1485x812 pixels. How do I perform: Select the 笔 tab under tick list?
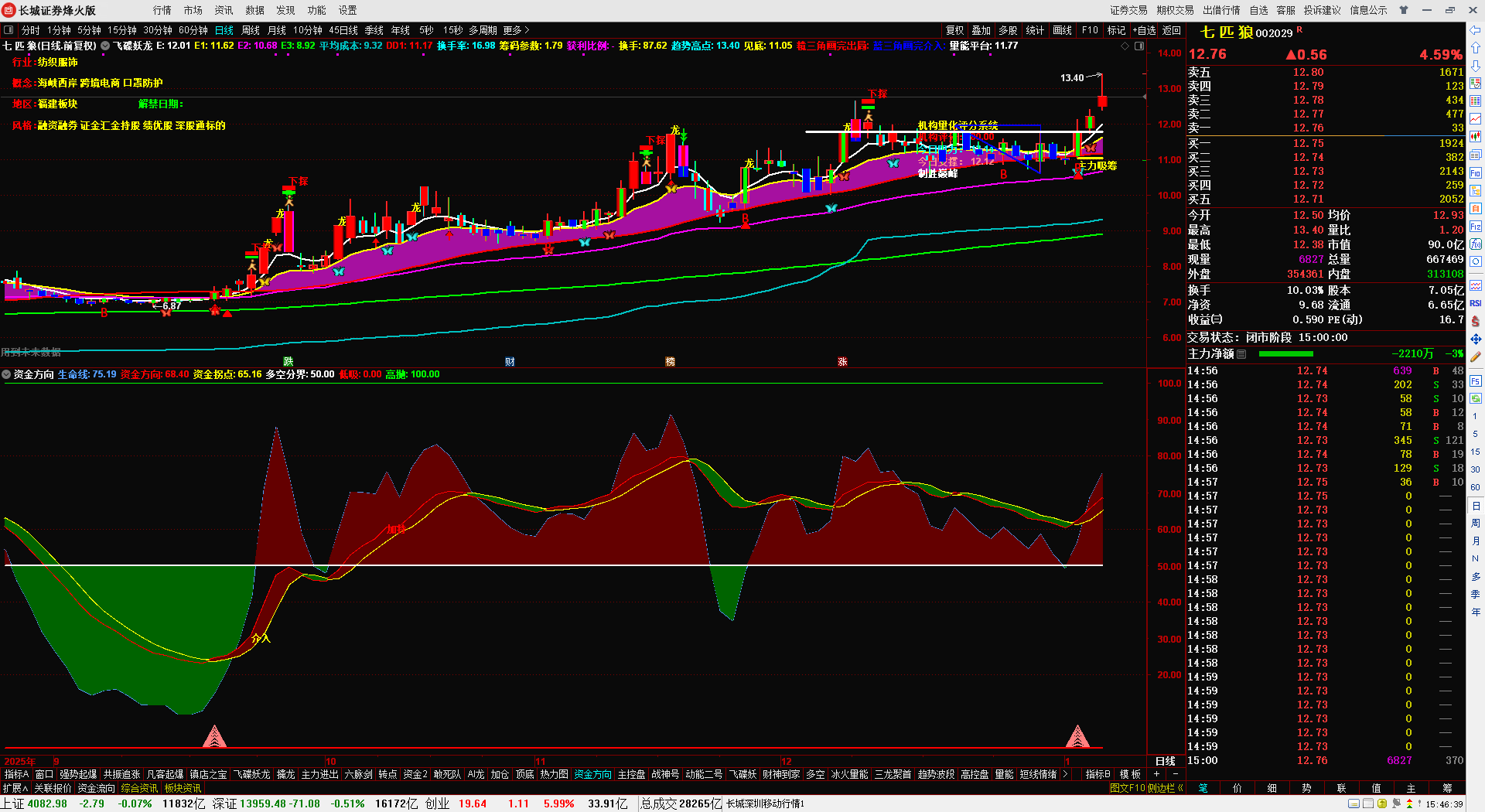point(1203,788)
